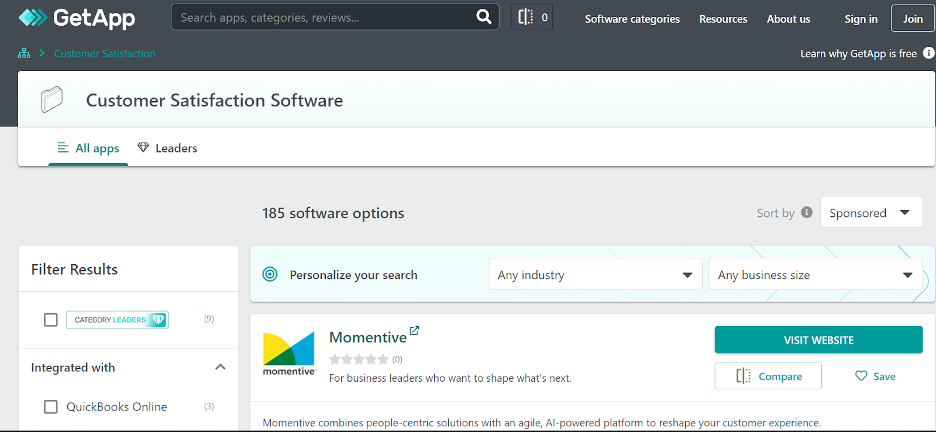Open the compare counter icon in header
Screen dimensions: 936x432
coord(532,17)
